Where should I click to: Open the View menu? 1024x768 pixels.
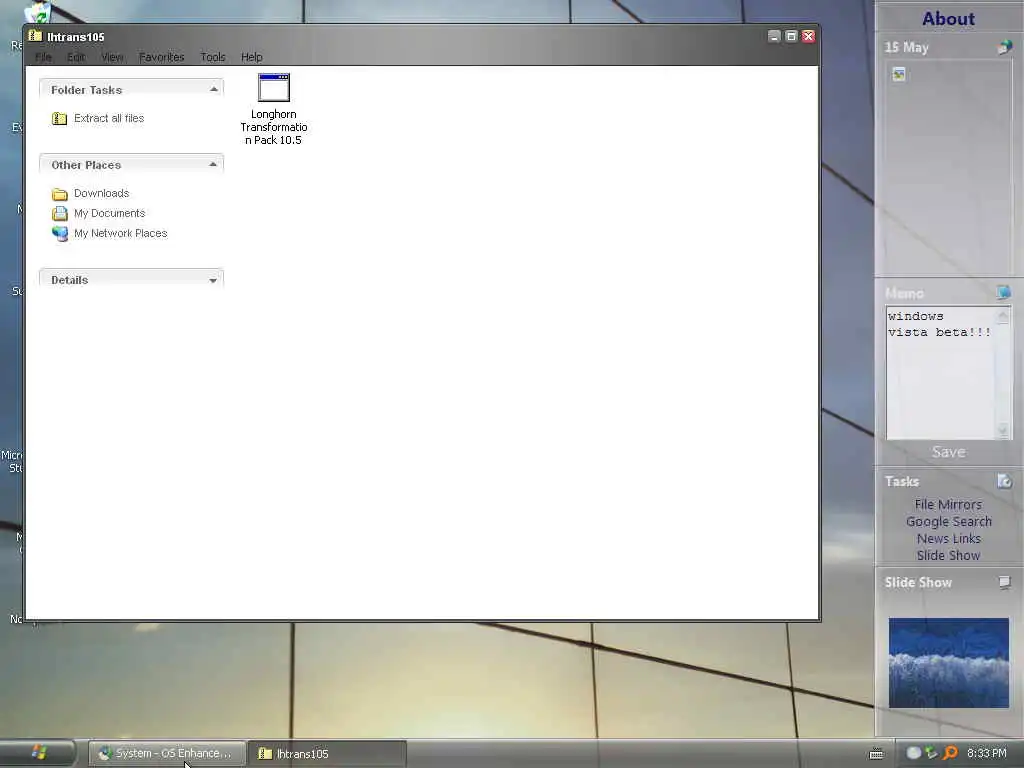click(x=112, y=57)
